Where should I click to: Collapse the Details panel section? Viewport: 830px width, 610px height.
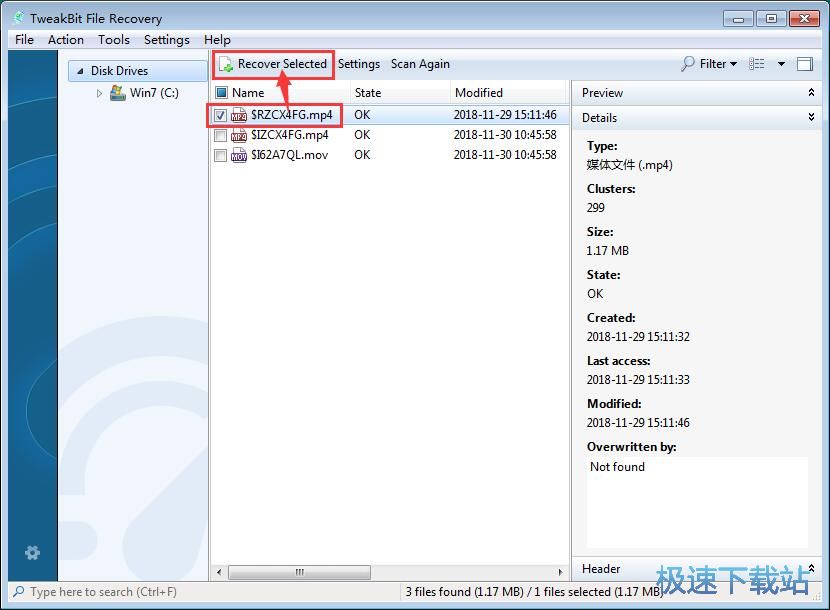click(x=811, y=118)
